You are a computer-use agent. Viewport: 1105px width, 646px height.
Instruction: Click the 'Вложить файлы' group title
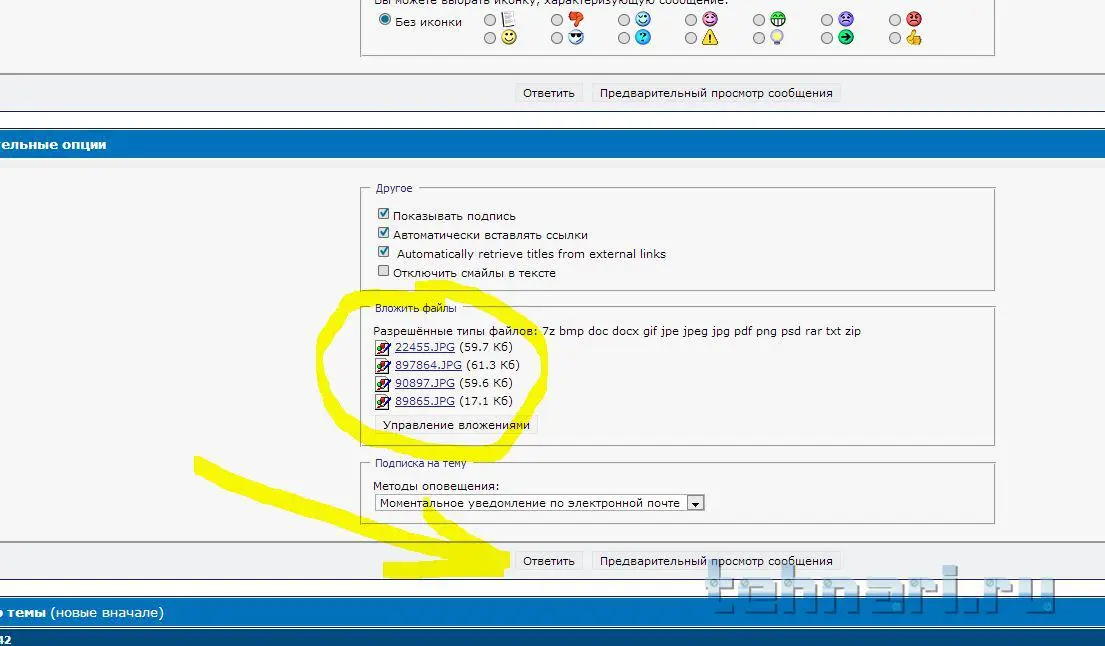click(x=415, y=308)
